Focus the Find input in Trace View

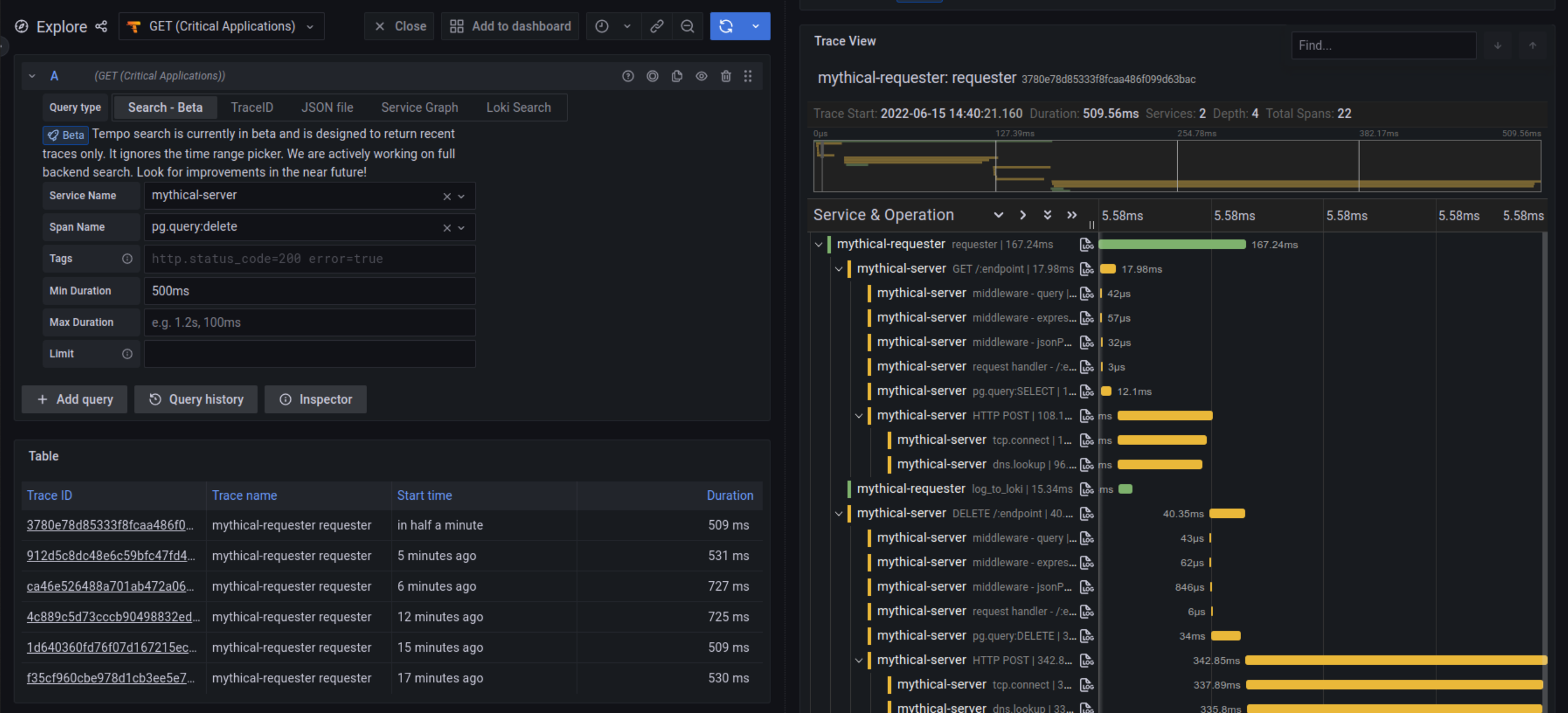click(x=1383, y=45)
